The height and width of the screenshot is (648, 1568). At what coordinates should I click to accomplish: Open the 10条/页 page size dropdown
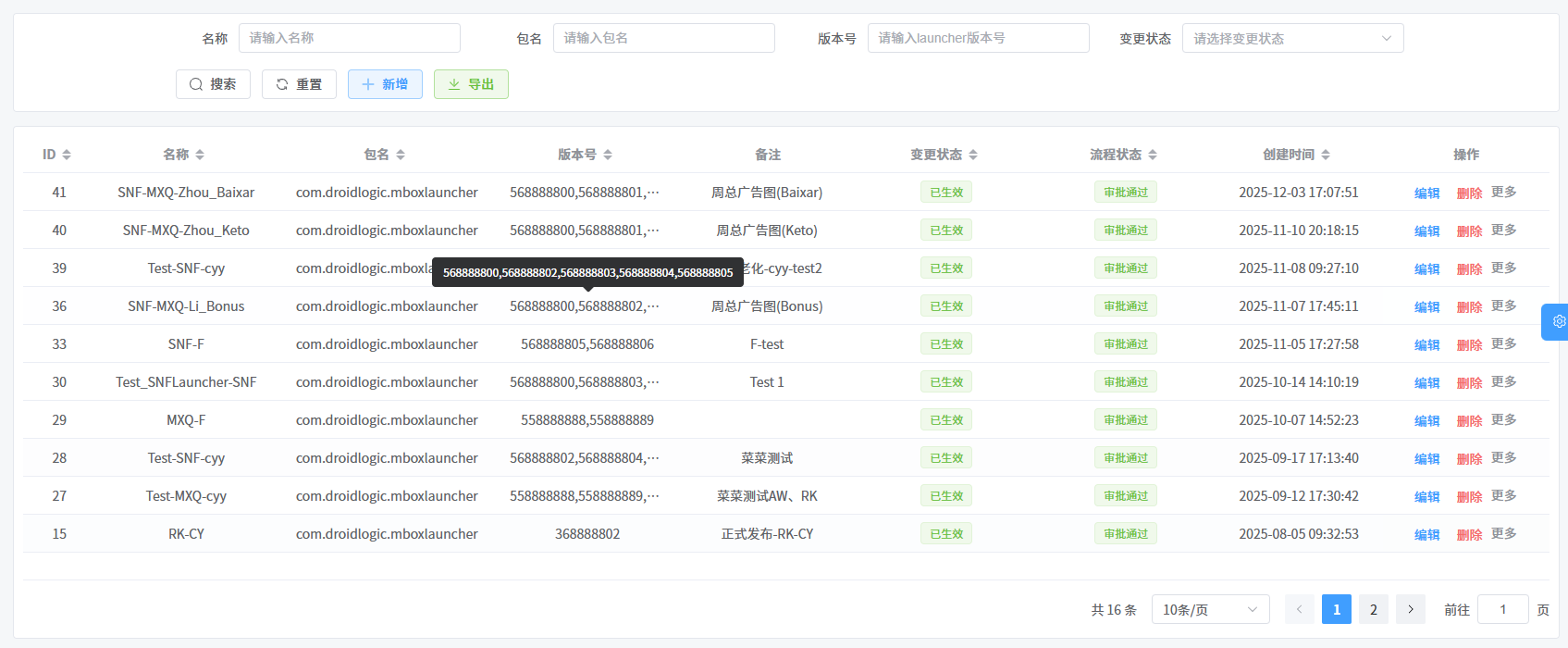point(1210,609)
